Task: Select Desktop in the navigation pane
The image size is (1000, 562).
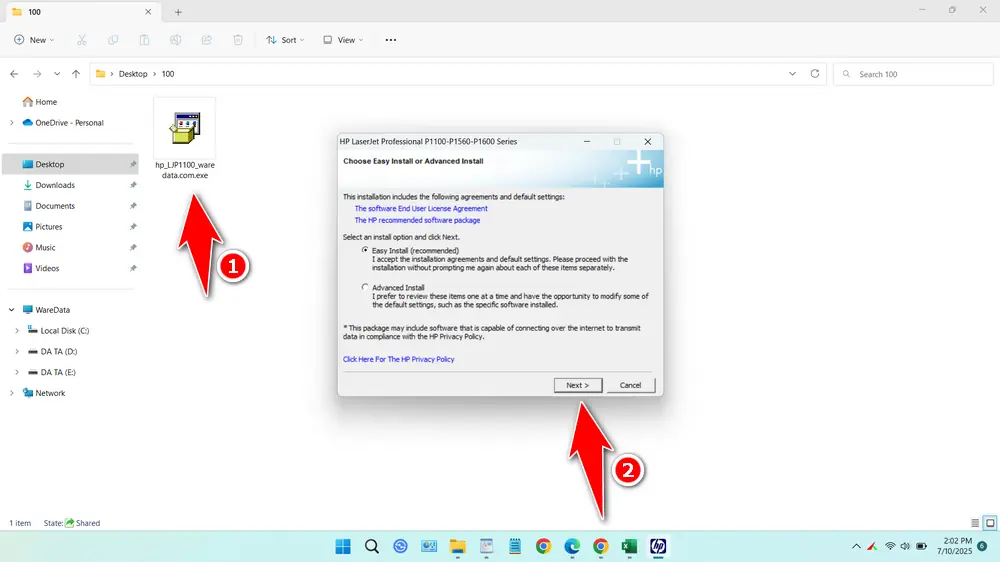Action: (70, 165)
